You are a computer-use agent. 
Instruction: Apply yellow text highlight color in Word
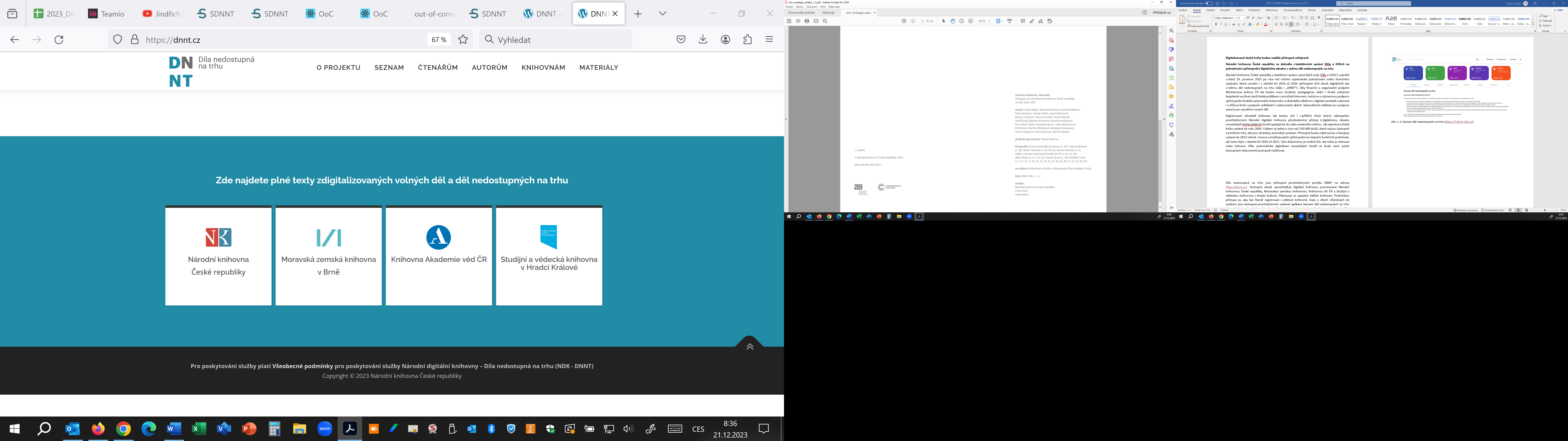(1258, 24)
